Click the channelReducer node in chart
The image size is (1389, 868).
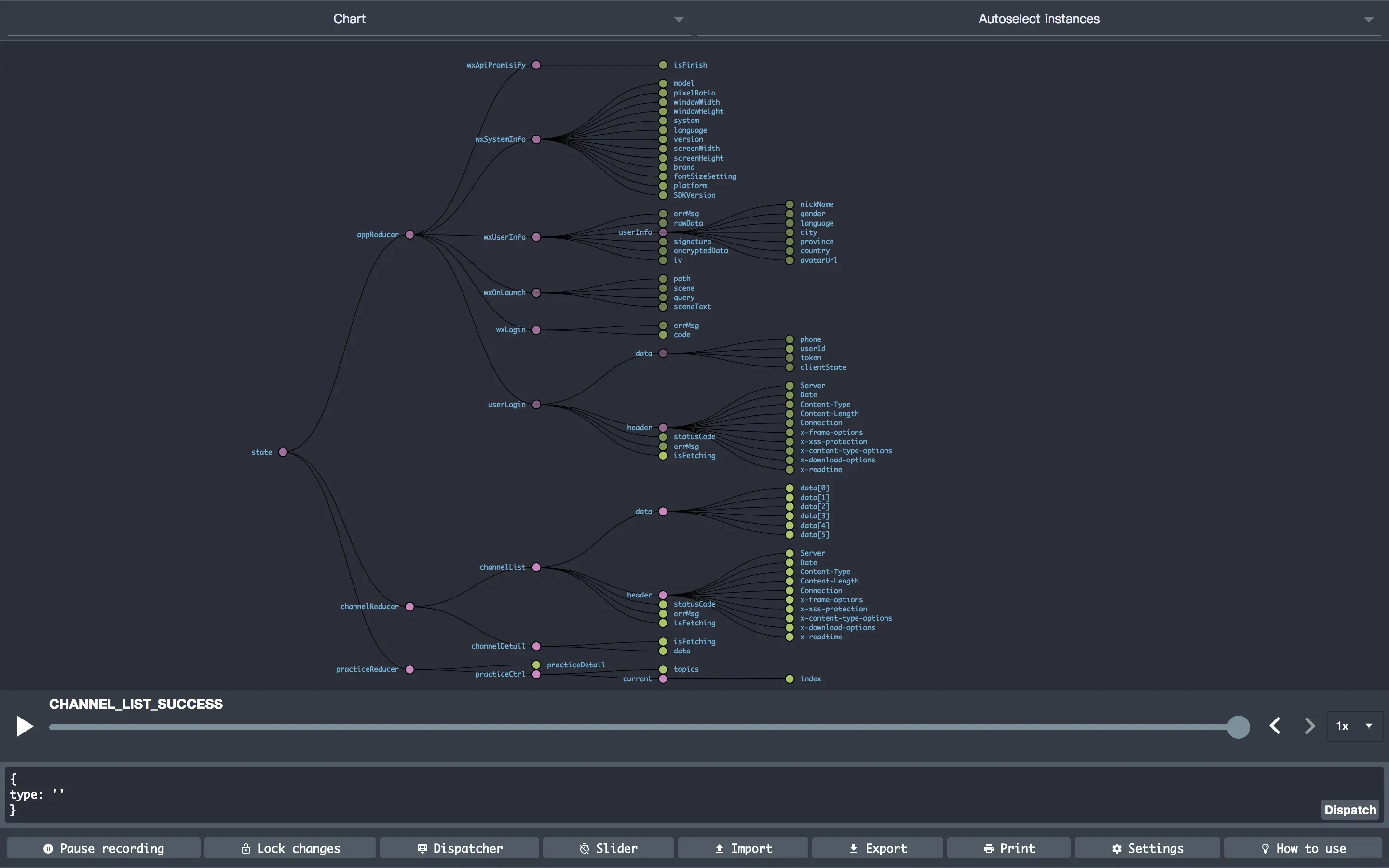pyautogui.click(x=410, y=607)
